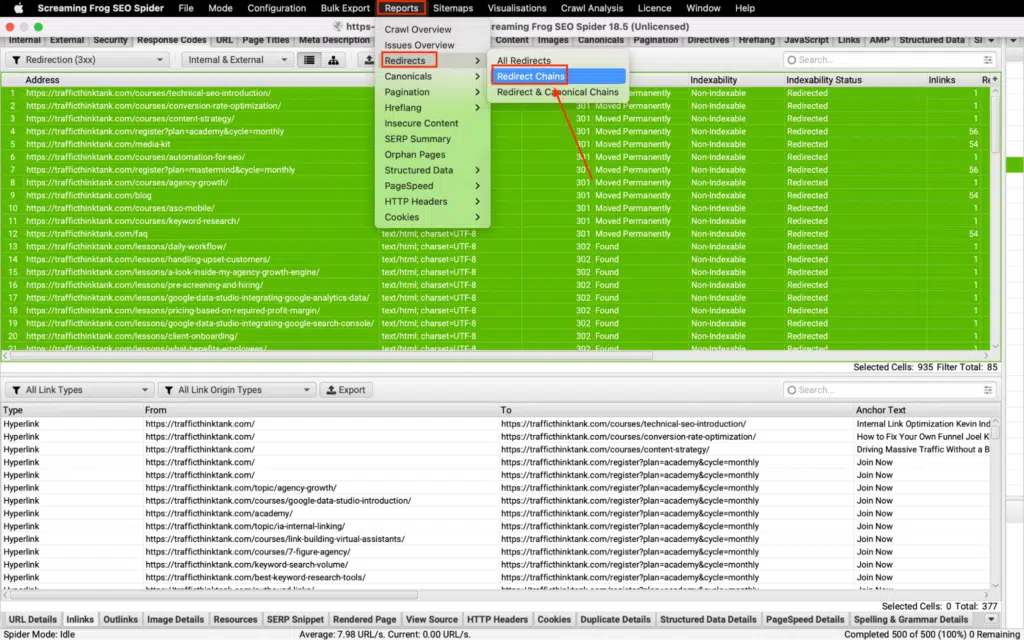This screenshot has width=1024, height=640.
Task: Open the Internal & External dropdown
Action: 236,60
